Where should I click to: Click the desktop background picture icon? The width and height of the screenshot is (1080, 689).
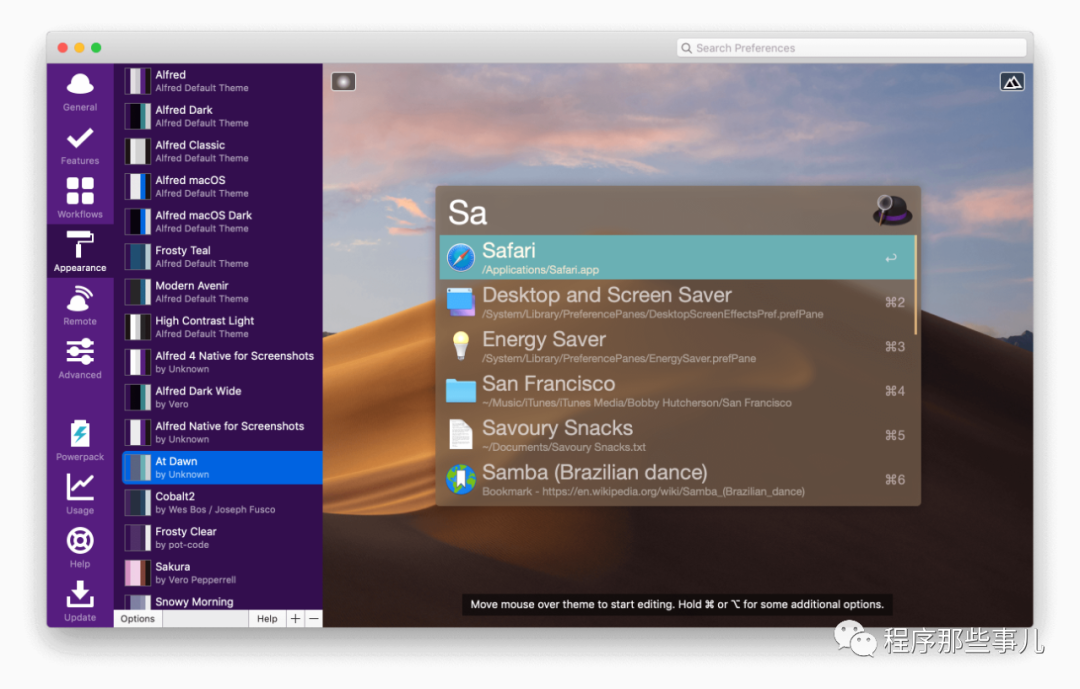coord(1012,82)
